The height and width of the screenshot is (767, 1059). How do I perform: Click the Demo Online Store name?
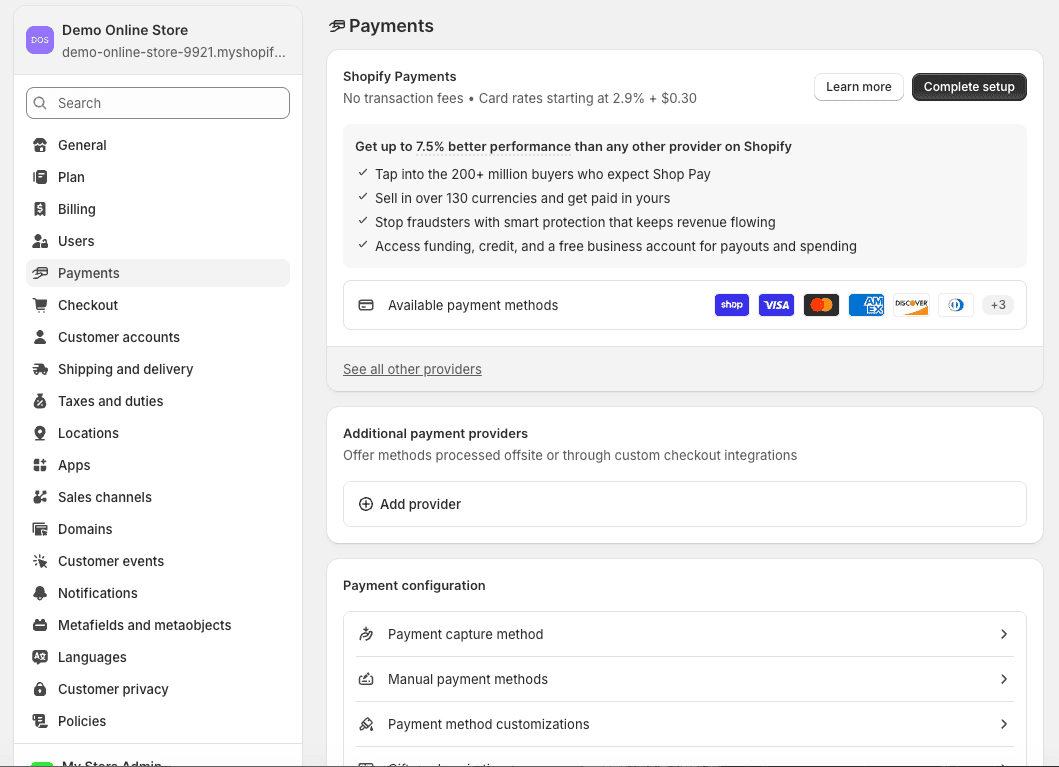(x=125, y=30)
